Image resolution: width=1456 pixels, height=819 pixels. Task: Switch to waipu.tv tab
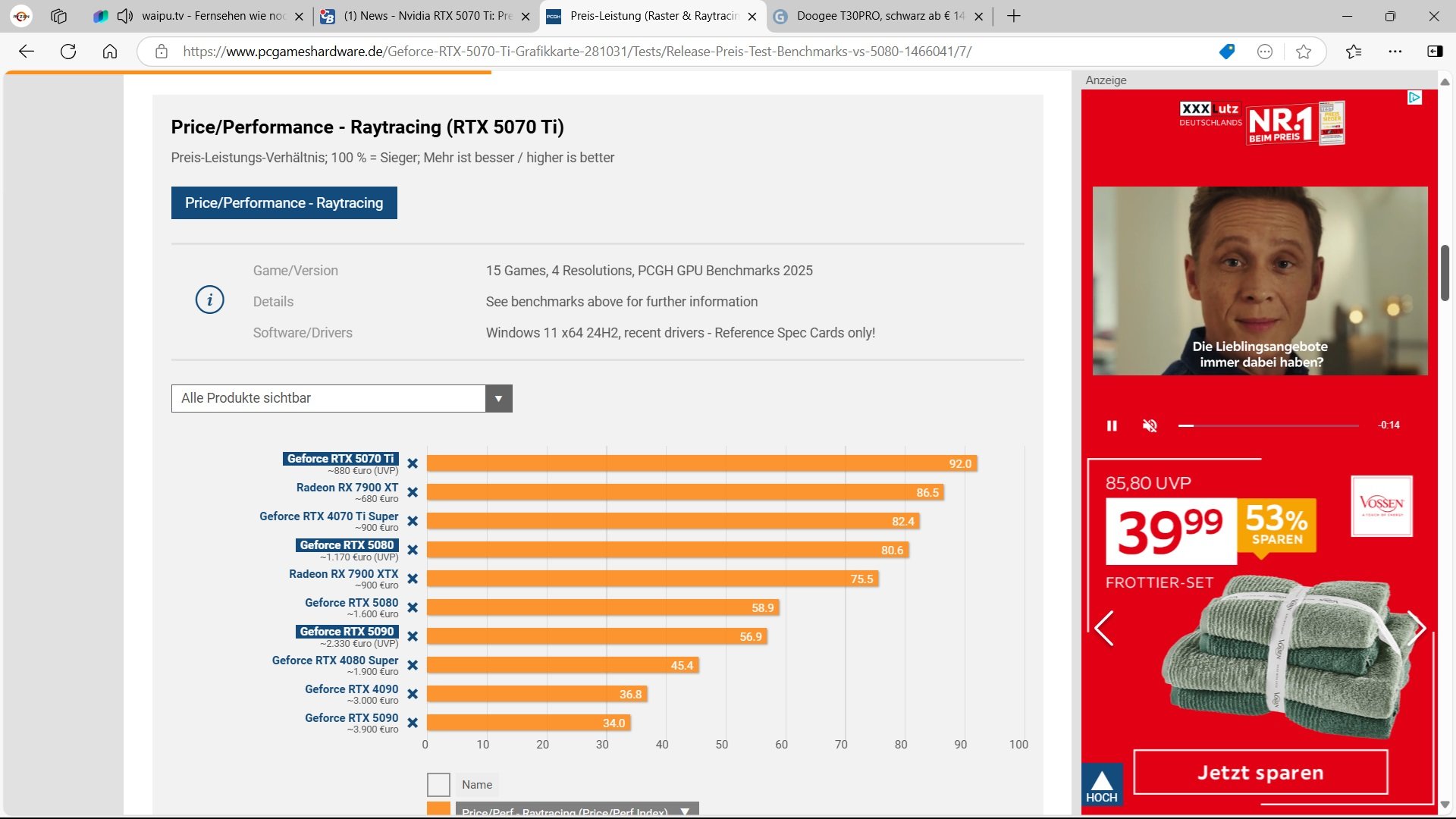click(212, 16)
